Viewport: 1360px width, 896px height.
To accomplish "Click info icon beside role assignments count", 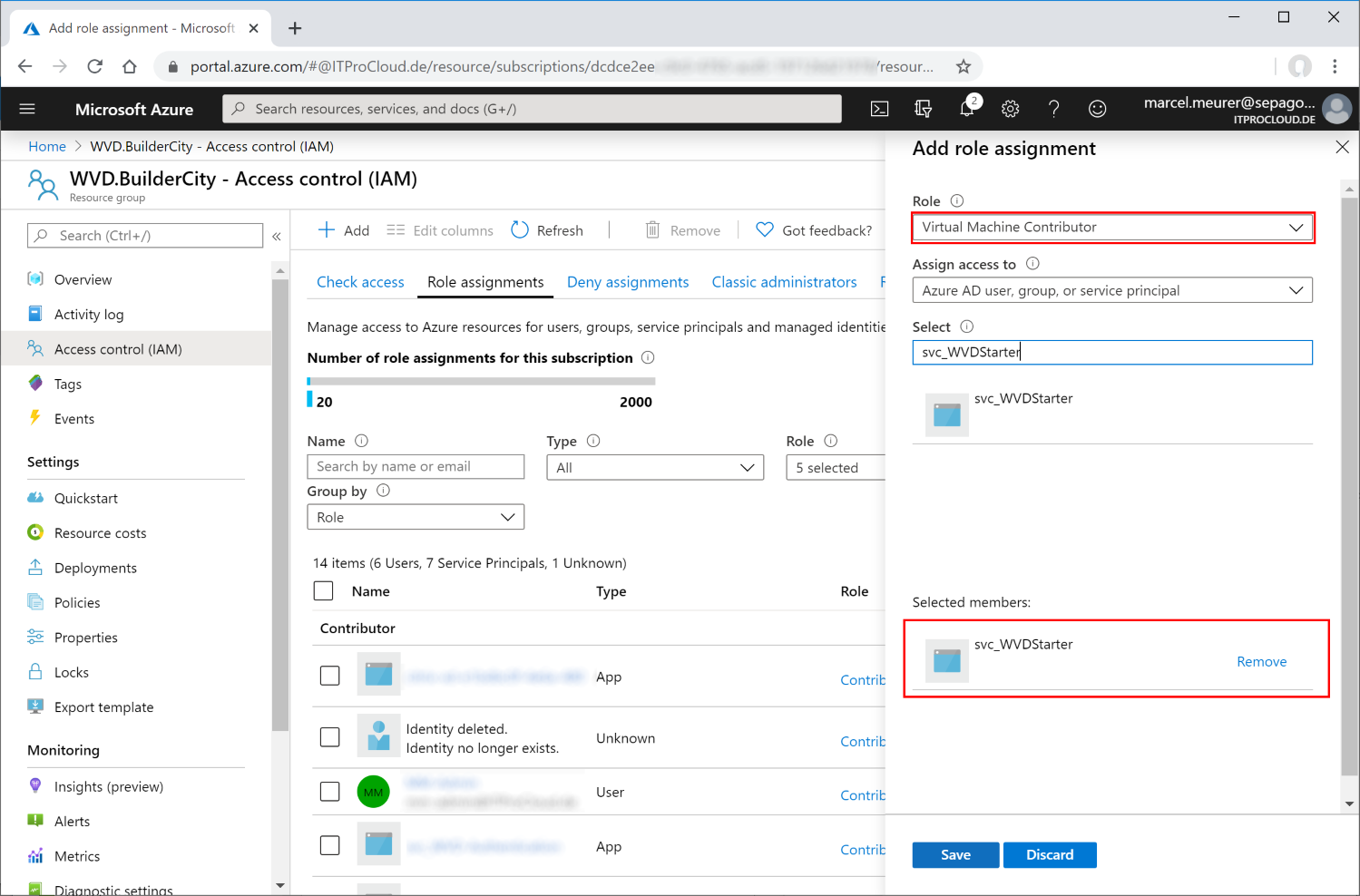I will (x=648, y=357).
